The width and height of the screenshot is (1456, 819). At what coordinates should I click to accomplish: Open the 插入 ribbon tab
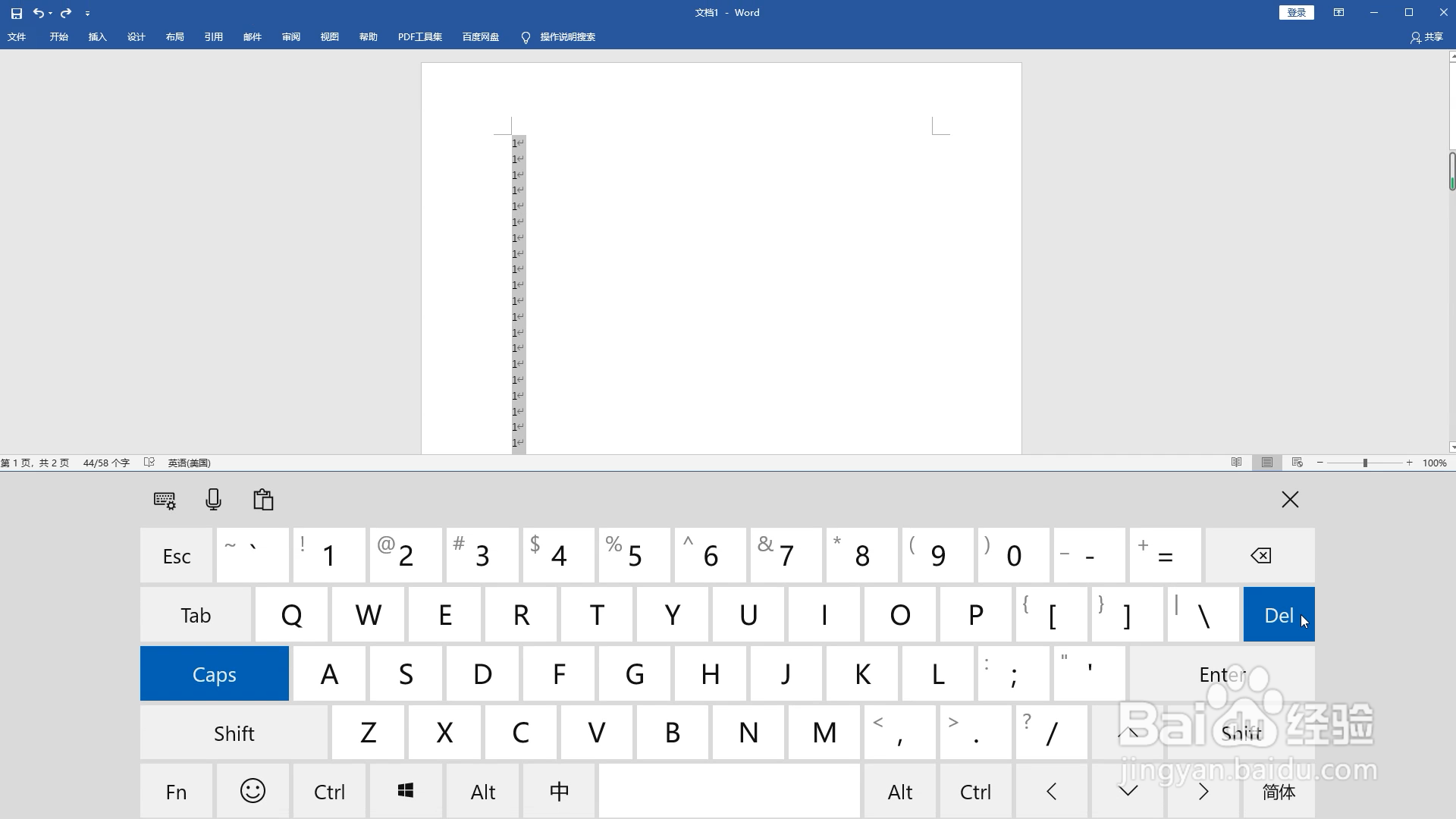(x=97, y=37)
